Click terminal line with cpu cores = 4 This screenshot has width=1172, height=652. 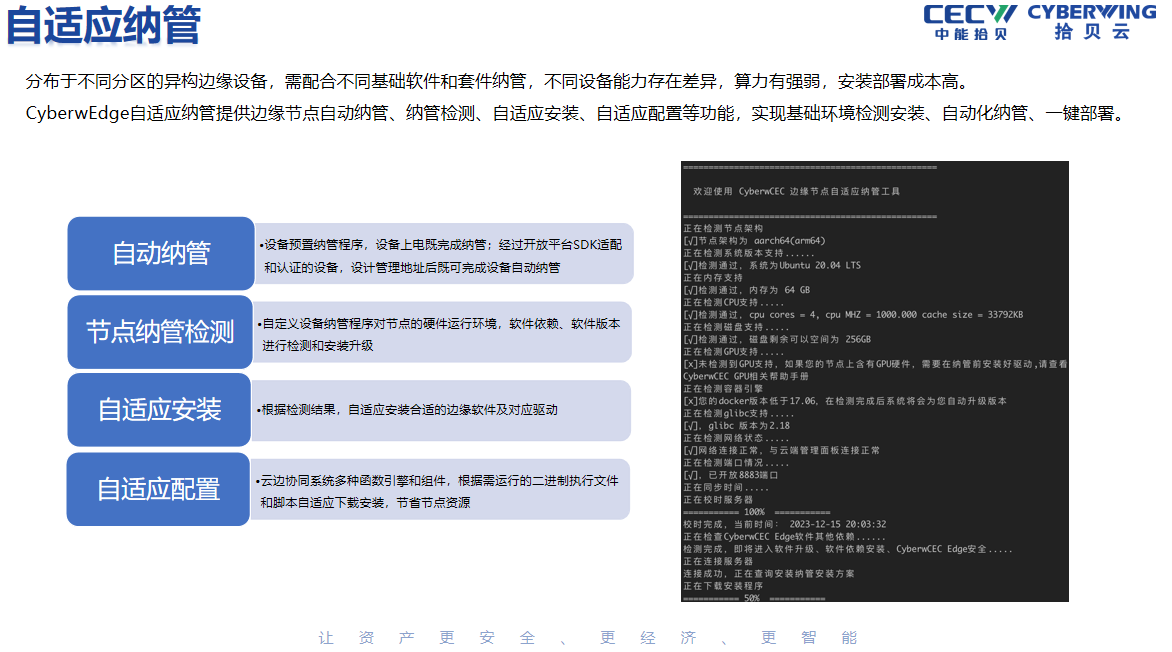[853, 315]
